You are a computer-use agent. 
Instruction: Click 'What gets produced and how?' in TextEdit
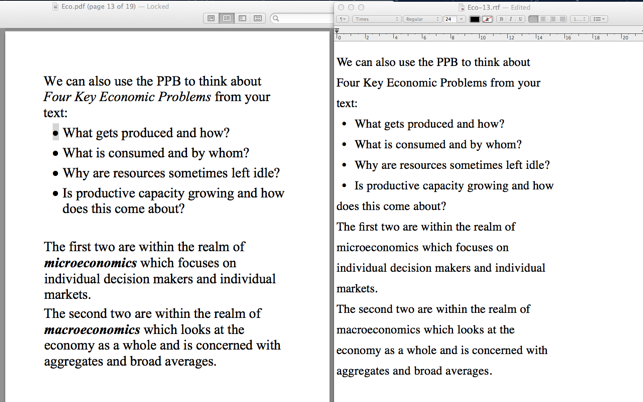[x=429, y=124]
